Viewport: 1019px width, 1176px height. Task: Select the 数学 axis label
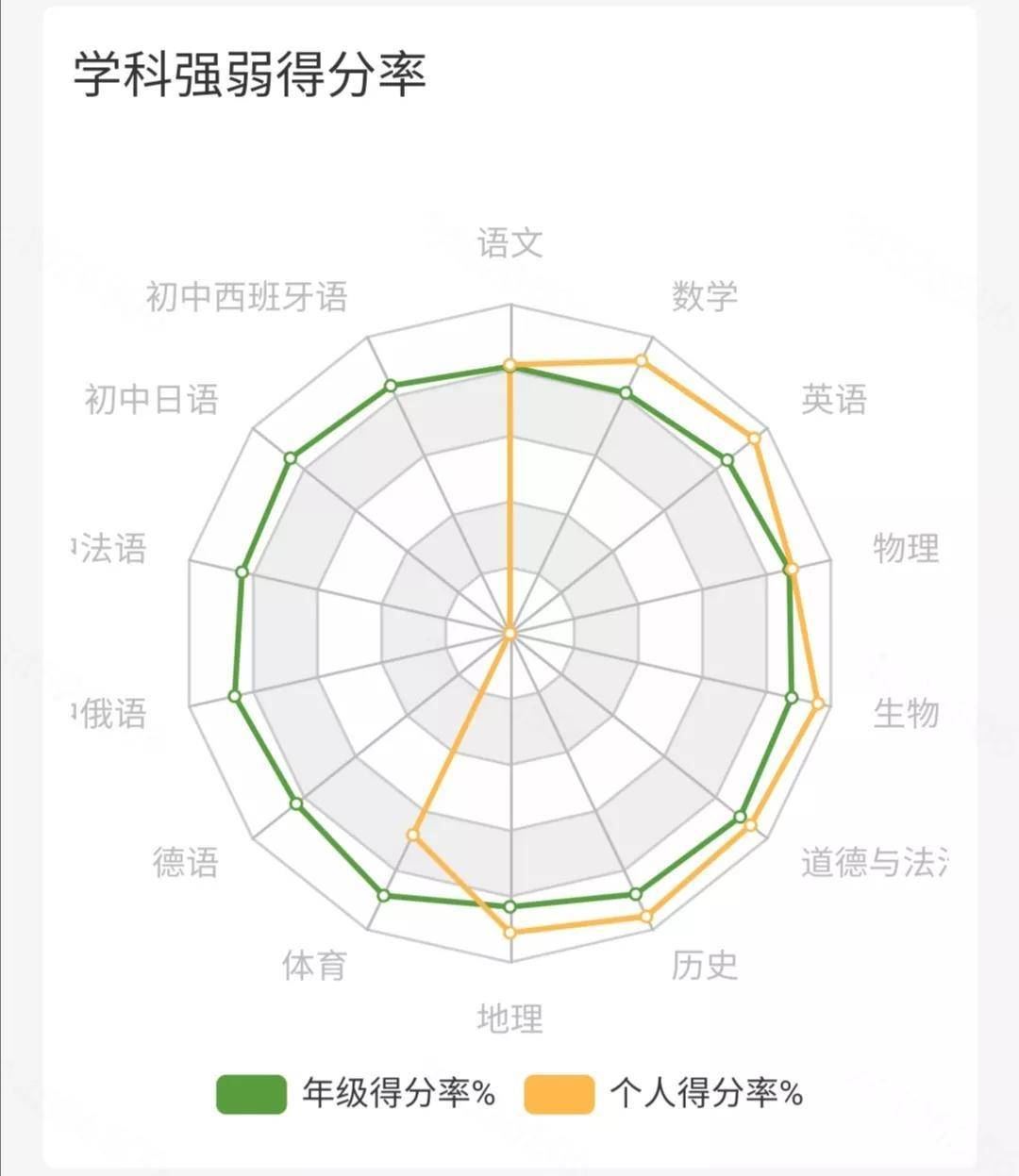point(704,296)
